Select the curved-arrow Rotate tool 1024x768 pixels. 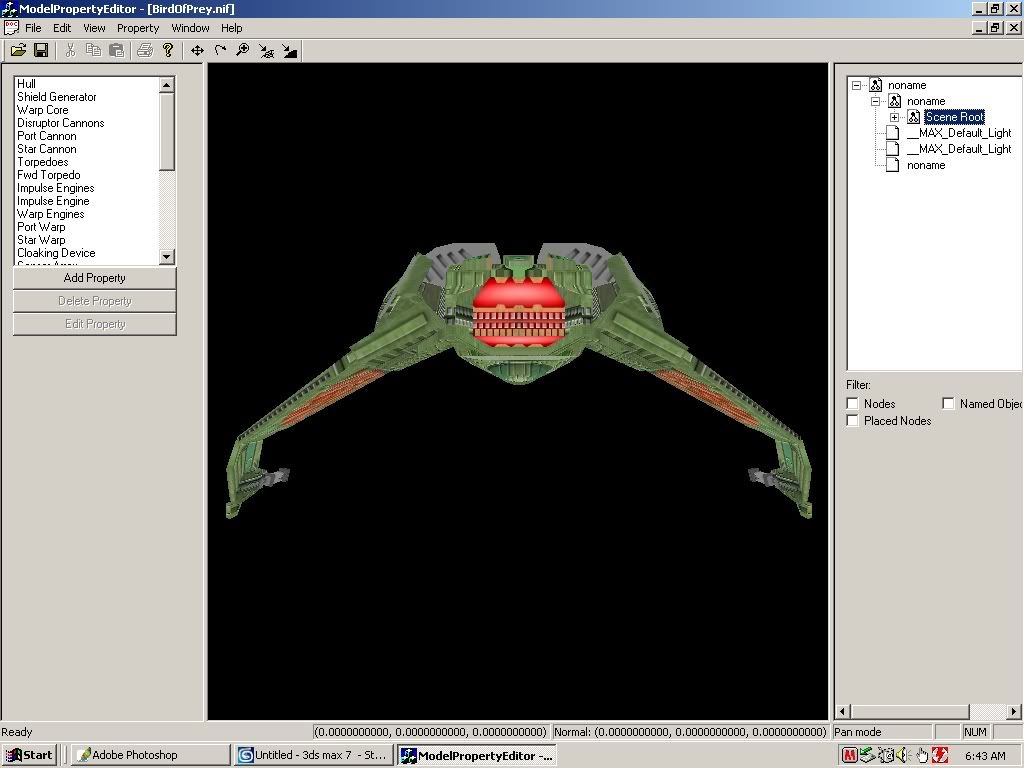(x=220, y=50)
